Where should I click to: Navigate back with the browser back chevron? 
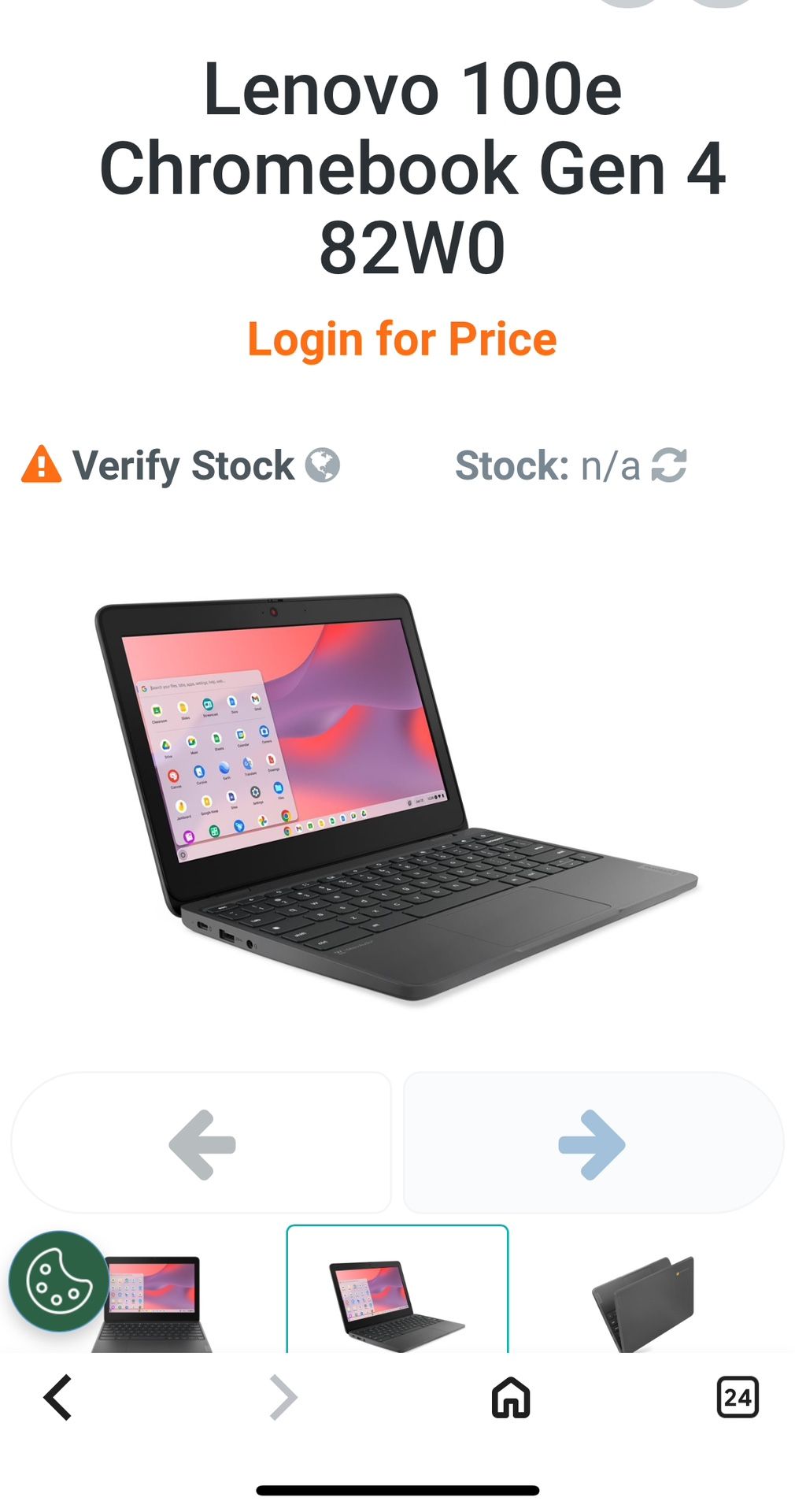click(57, 1397)
